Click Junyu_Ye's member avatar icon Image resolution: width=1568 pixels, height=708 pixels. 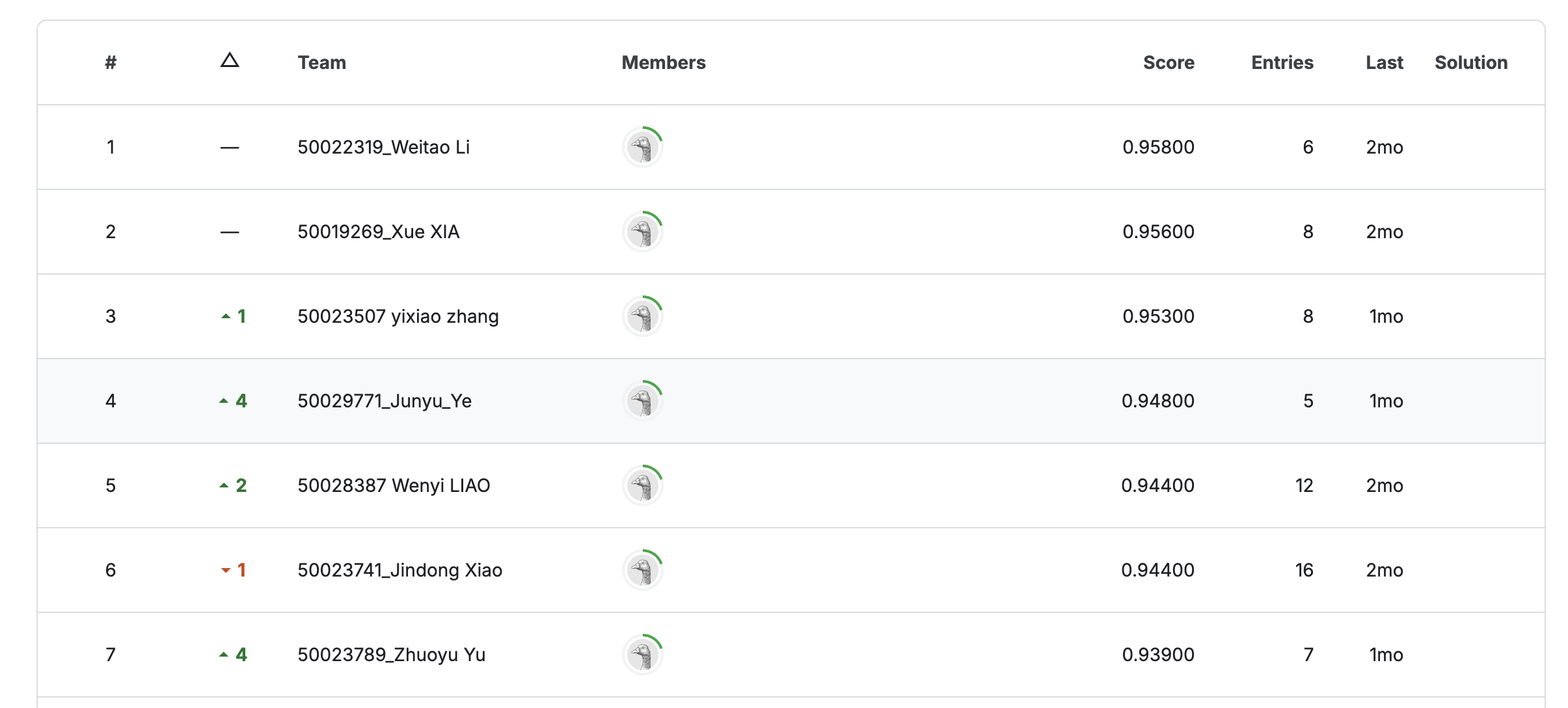coord(643,402)
